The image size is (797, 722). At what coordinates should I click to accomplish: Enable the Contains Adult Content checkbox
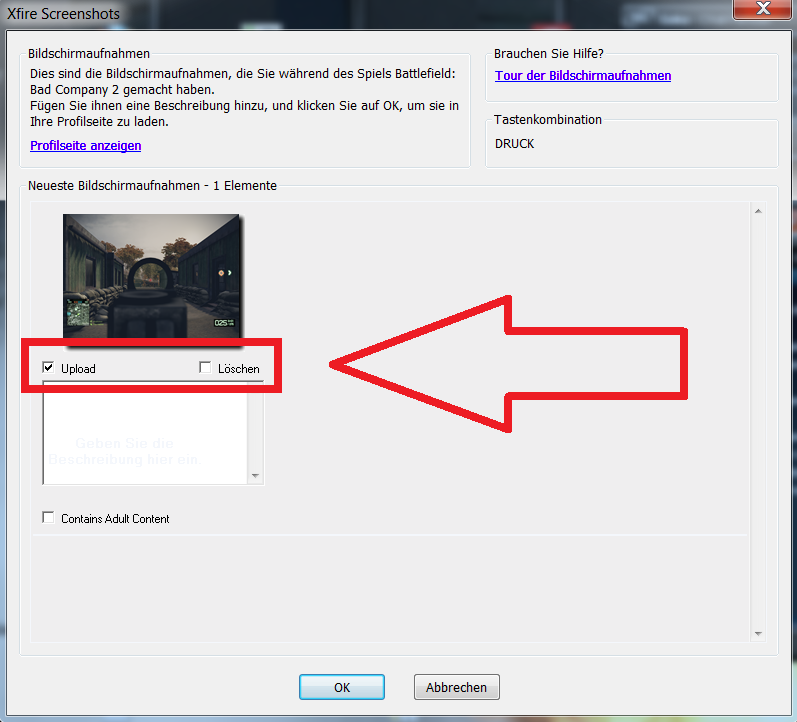(x=48, y=518)
